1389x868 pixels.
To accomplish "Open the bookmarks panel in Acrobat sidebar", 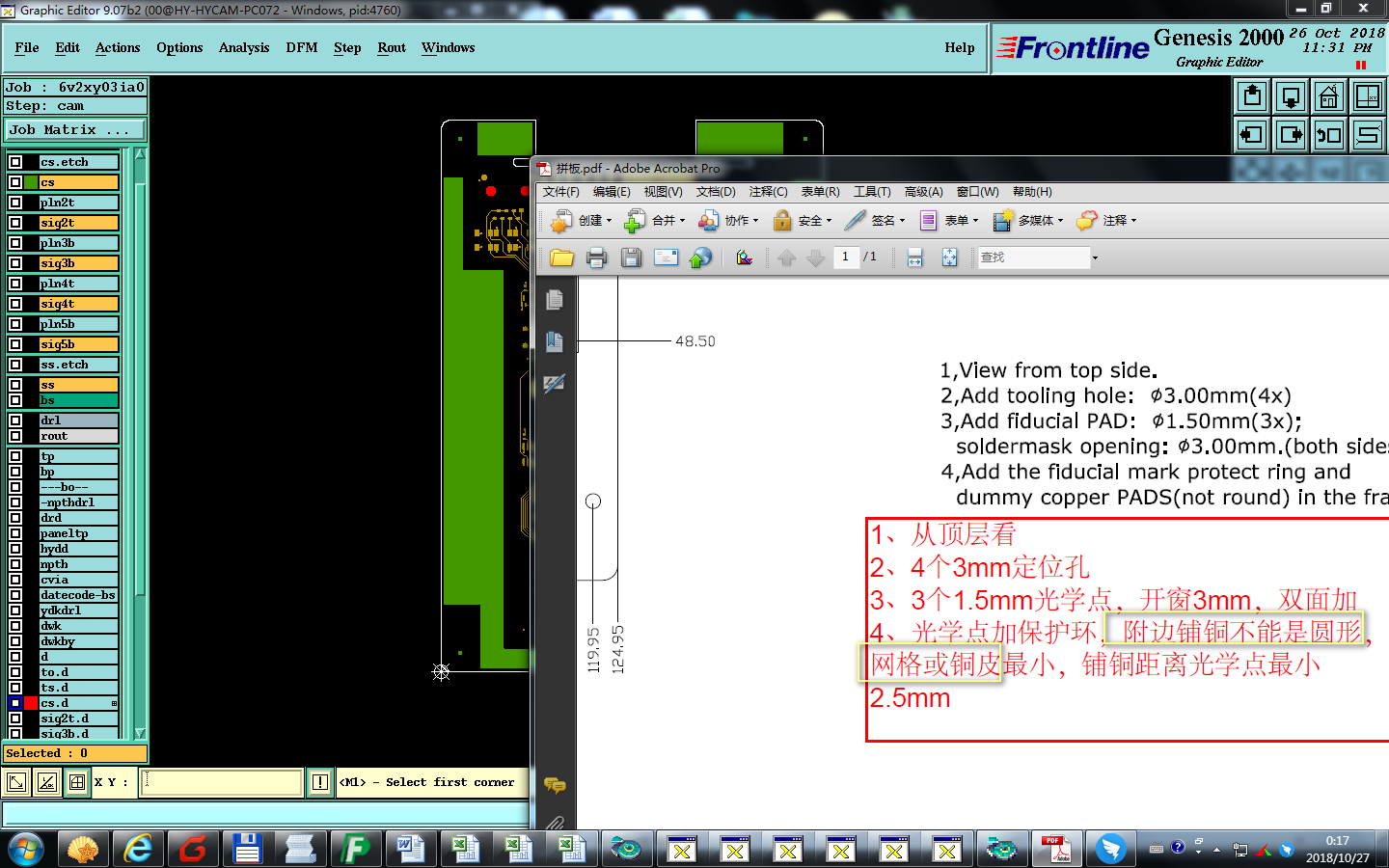I will click(x=555, y=341).
